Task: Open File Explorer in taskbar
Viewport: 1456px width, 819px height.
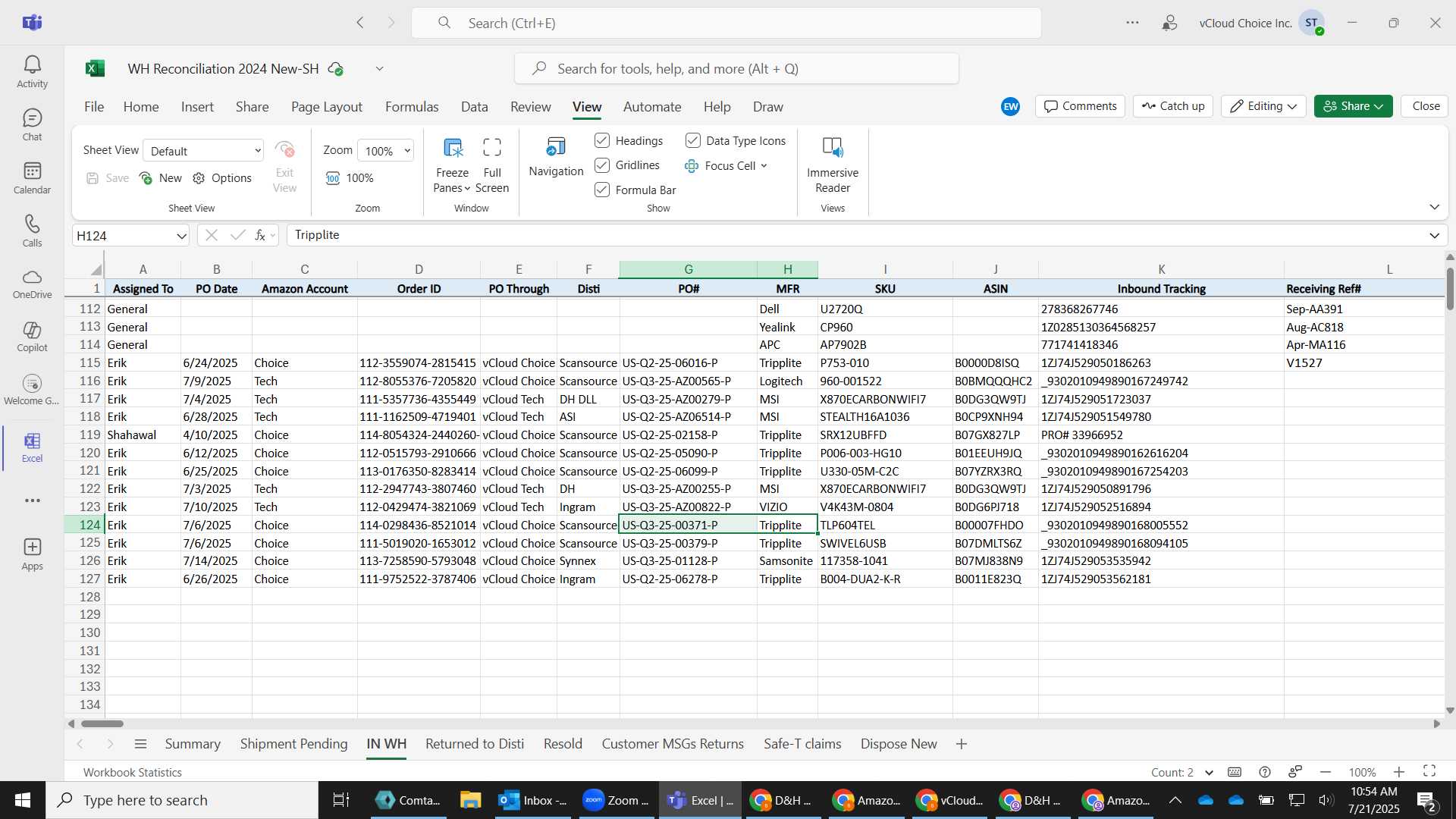Action: [470, 800]
